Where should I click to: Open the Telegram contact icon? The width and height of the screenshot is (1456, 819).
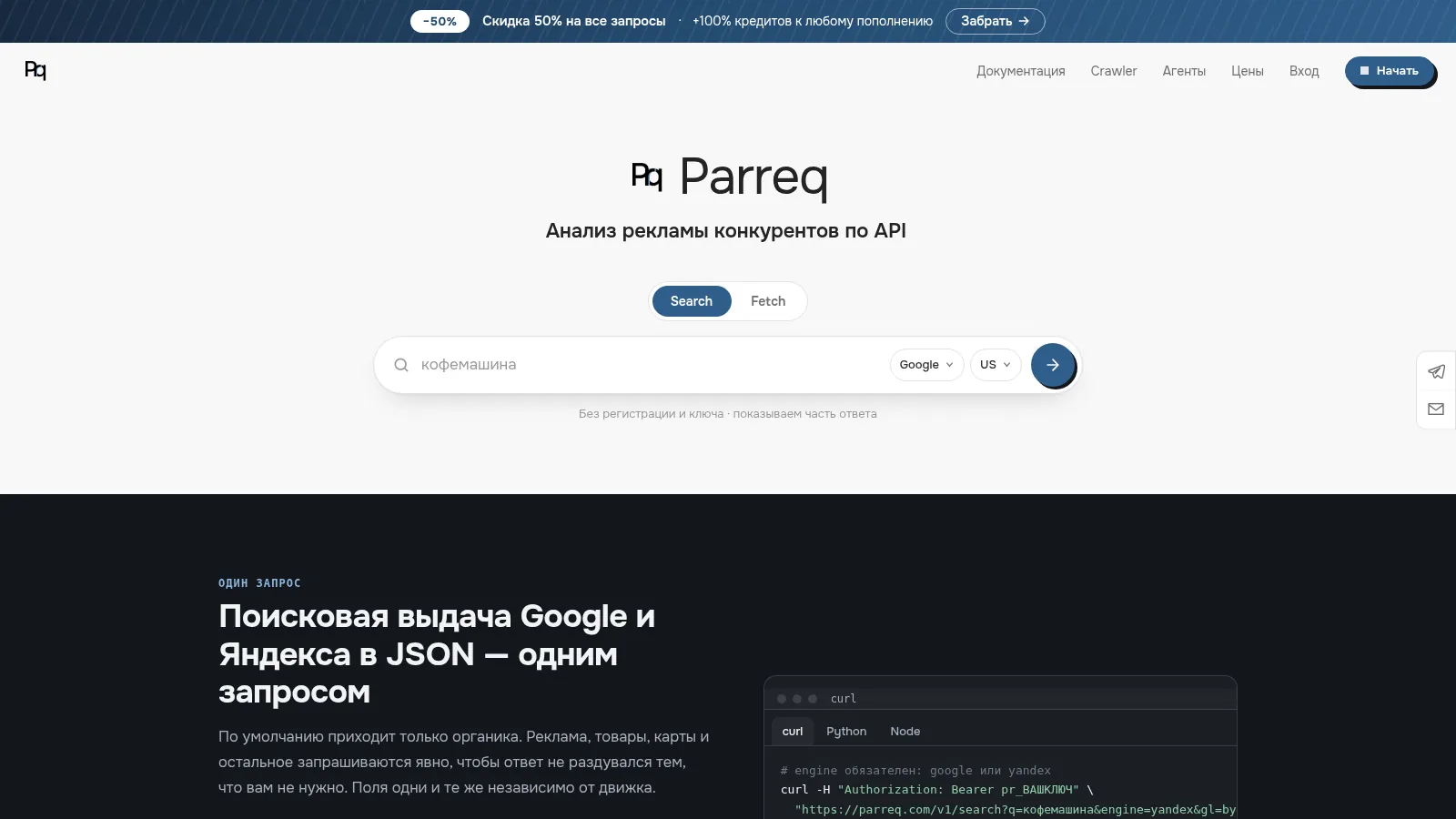pyautogui.click(x=1436, y=371)
